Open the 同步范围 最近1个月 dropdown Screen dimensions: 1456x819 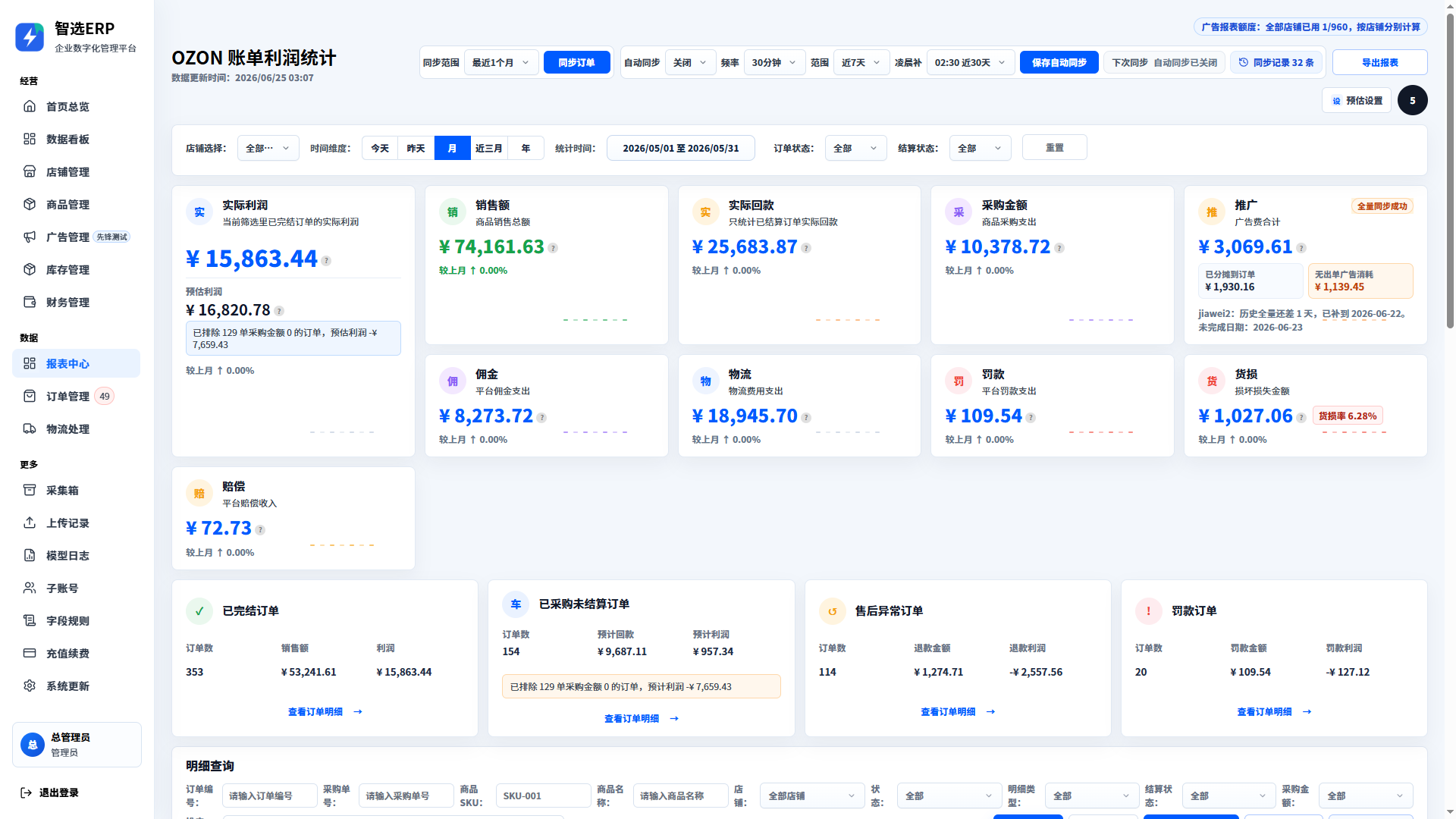click(x=501, y=62)
